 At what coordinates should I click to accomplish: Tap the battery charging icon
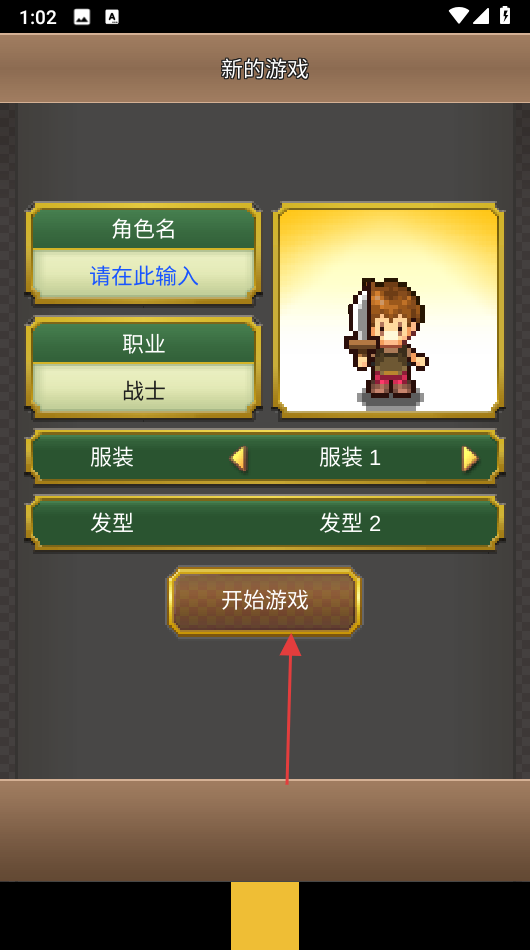(505, 15)
